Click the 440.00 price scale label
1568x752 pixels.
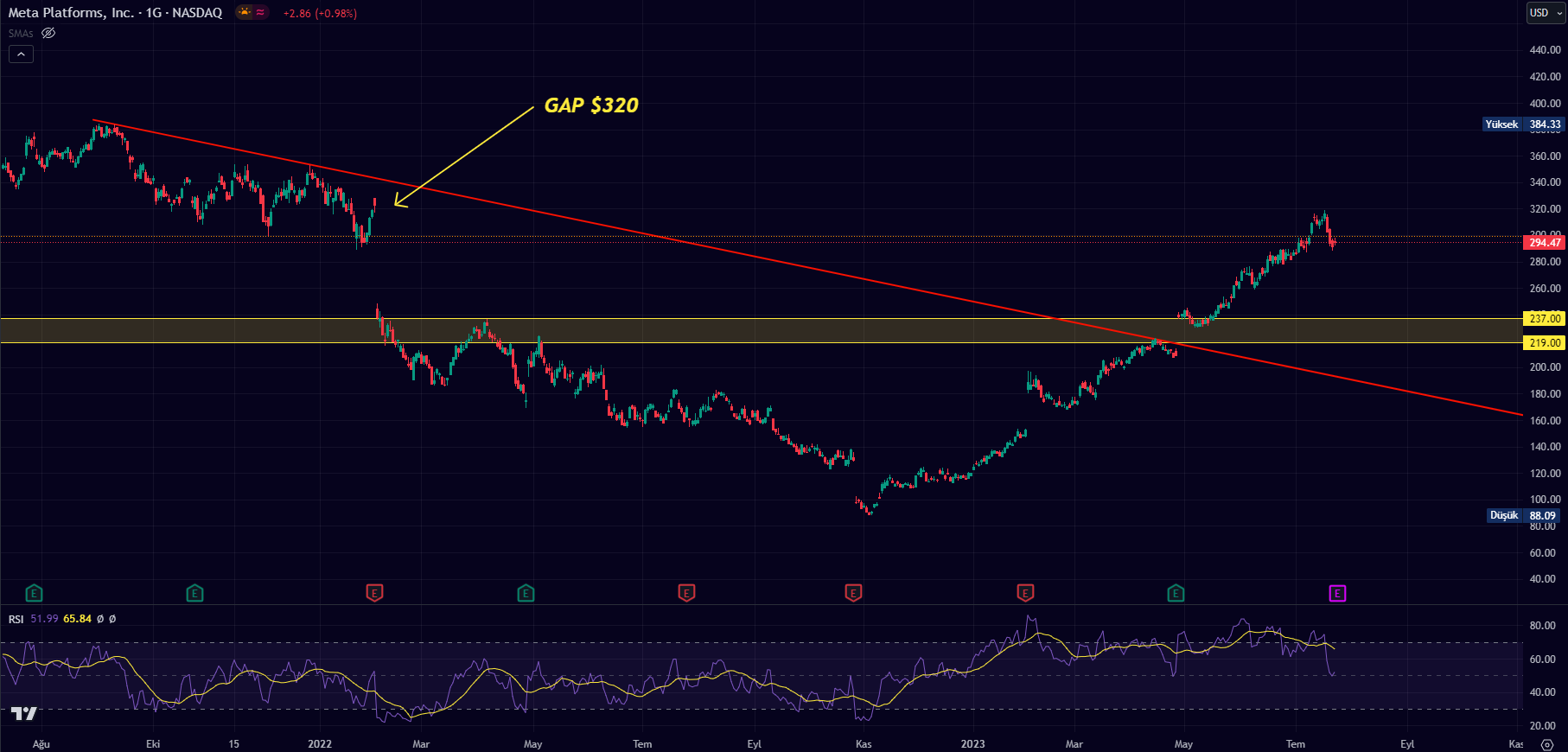pyautogui.click(x=1545, y=50)
